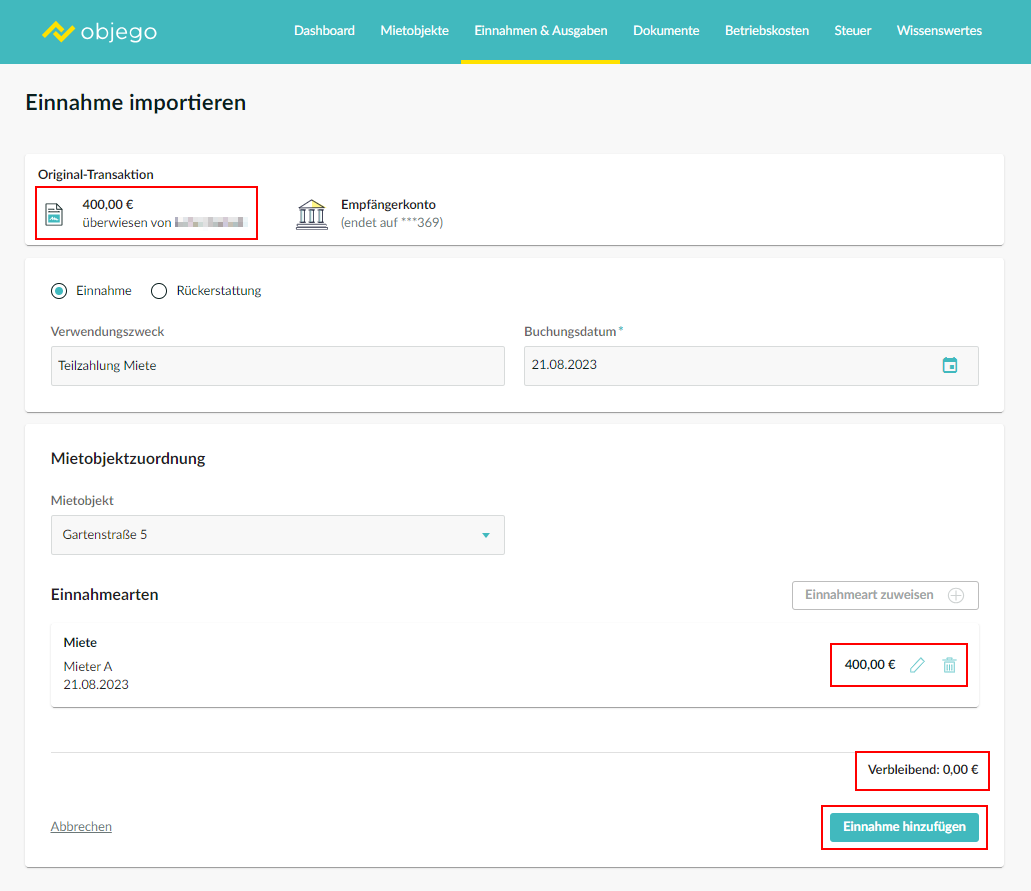Open the calendar date picker icon
Image resolution: width=1031 pixels, height=891 pixels.
click(949, 365)
